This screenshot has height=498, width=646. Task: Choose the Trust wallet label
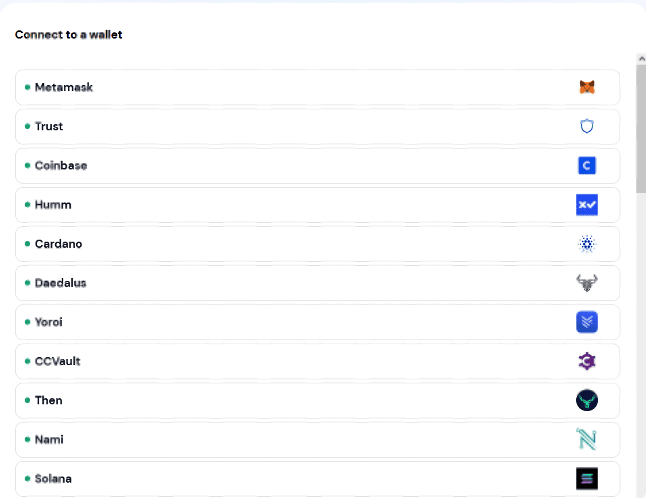(x=49, y=126)
